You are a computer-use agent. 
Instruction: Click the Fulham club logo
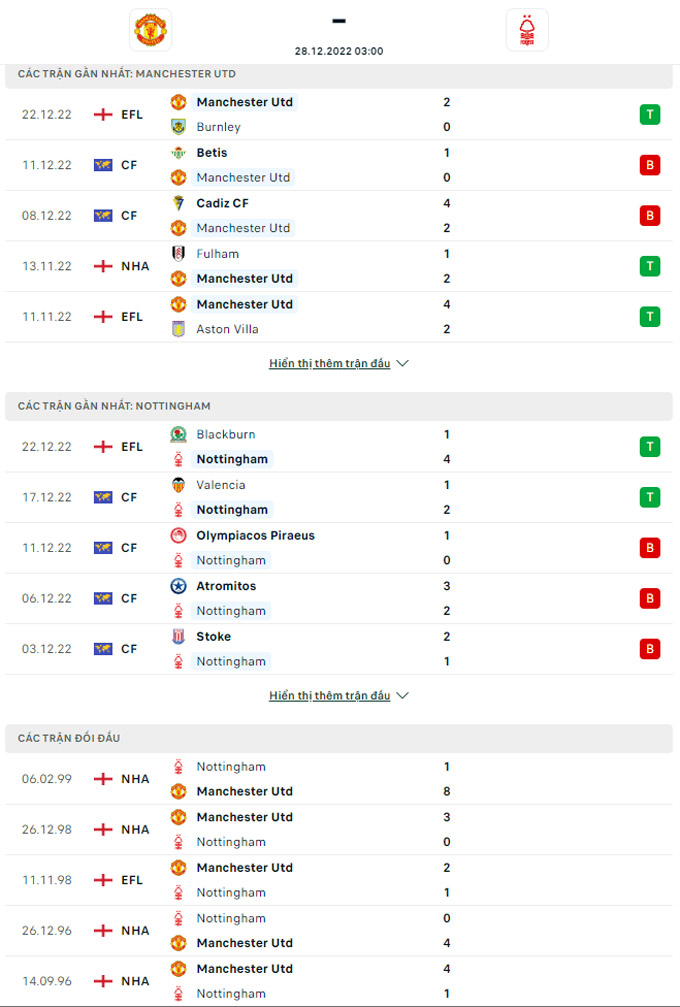178,254
